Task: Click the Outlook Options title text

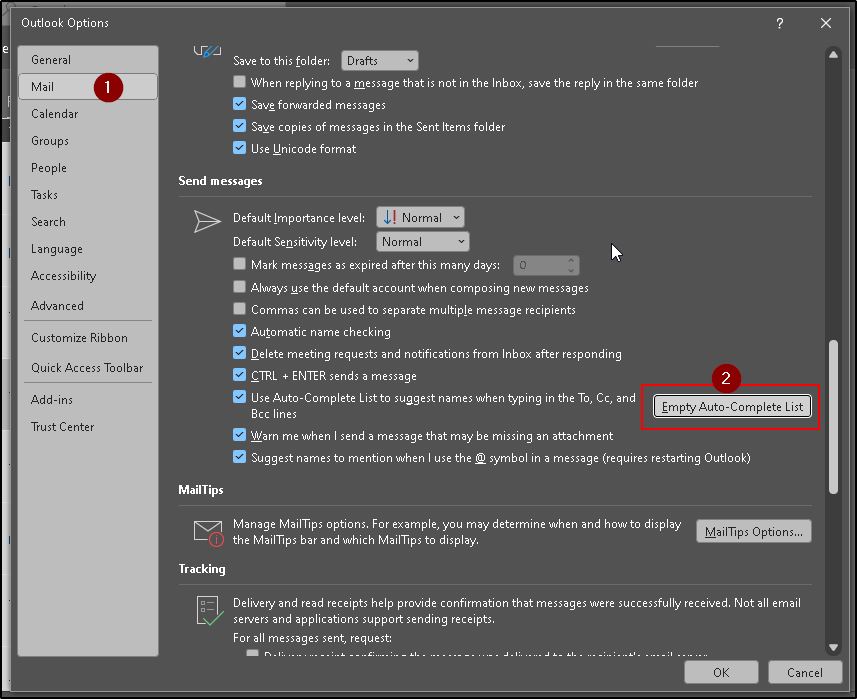Action: (x=65, y=23)
